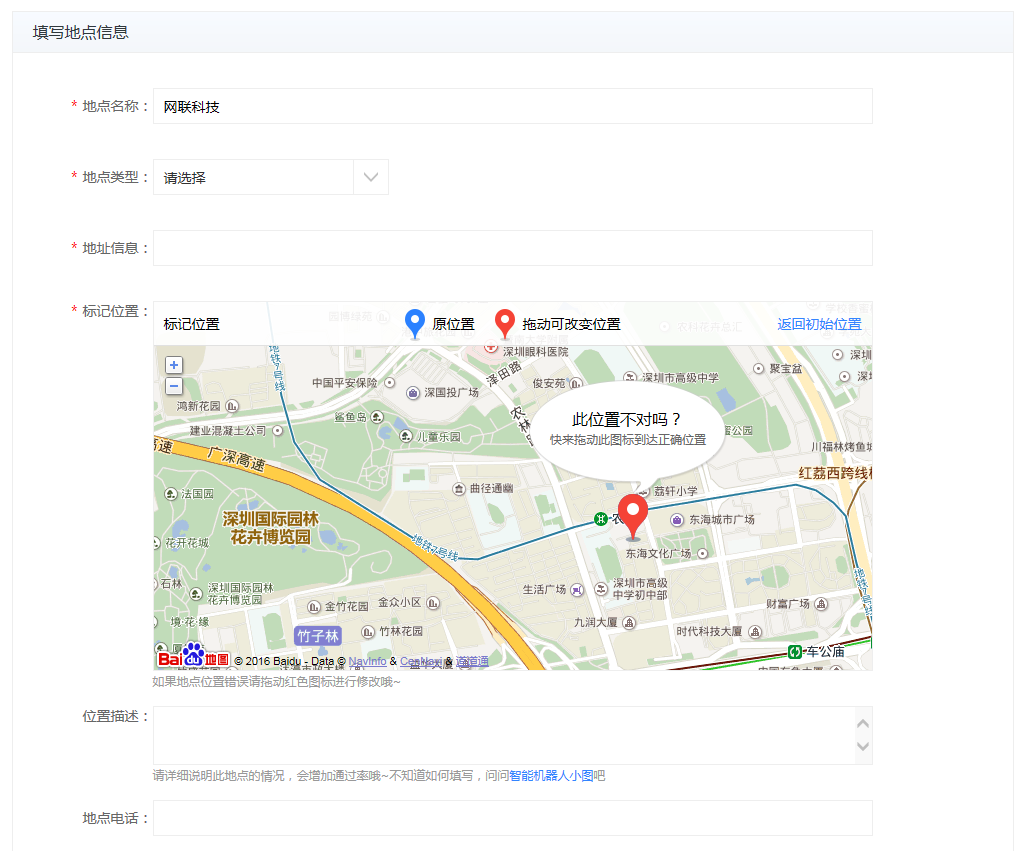Screen dimensions: 1027x851
Task: Select the 地点电话 input field
Action: (512, 818)
